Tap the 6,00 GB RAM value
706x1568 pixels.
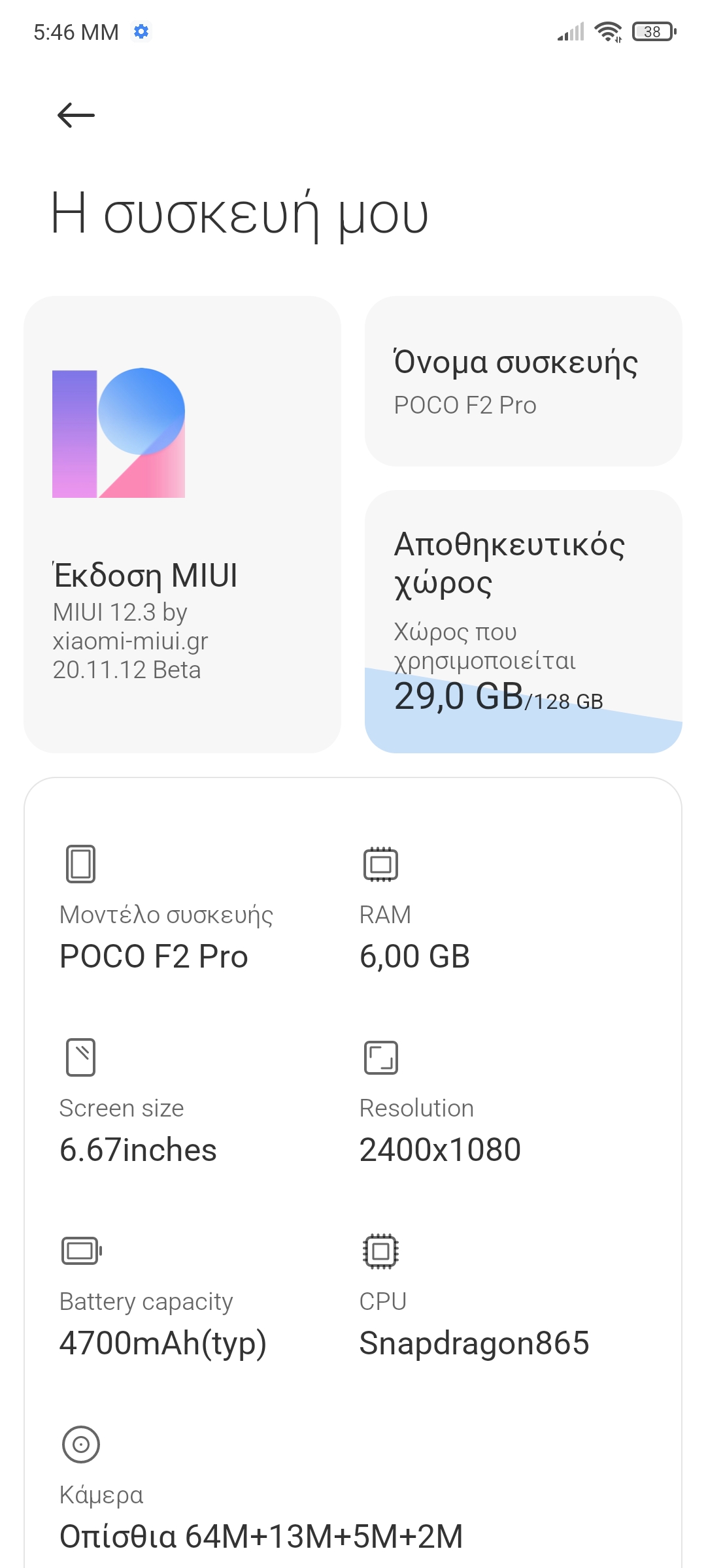click(414, 956)
